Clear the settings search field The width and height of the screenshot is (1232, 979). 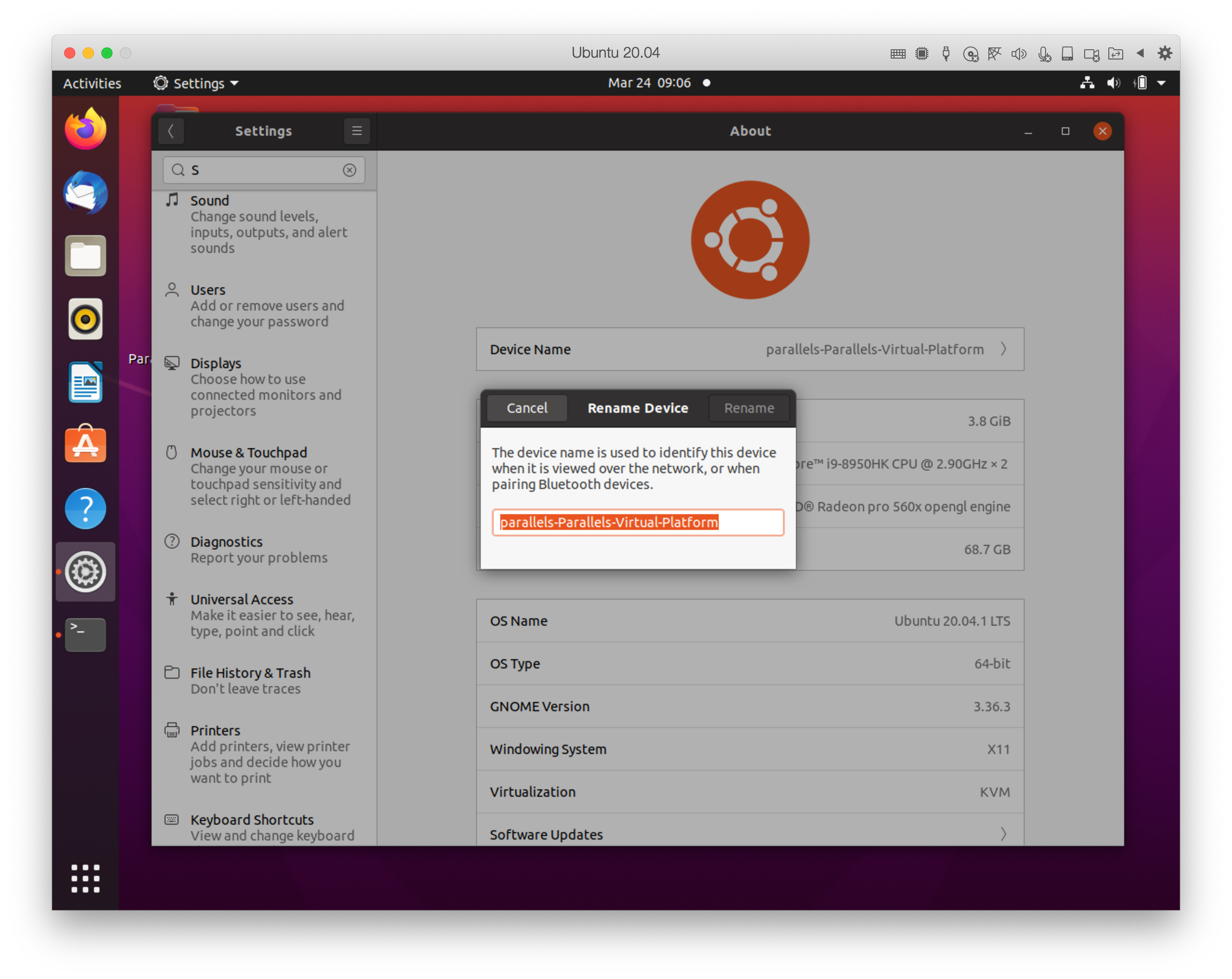(x=349, y=170)
